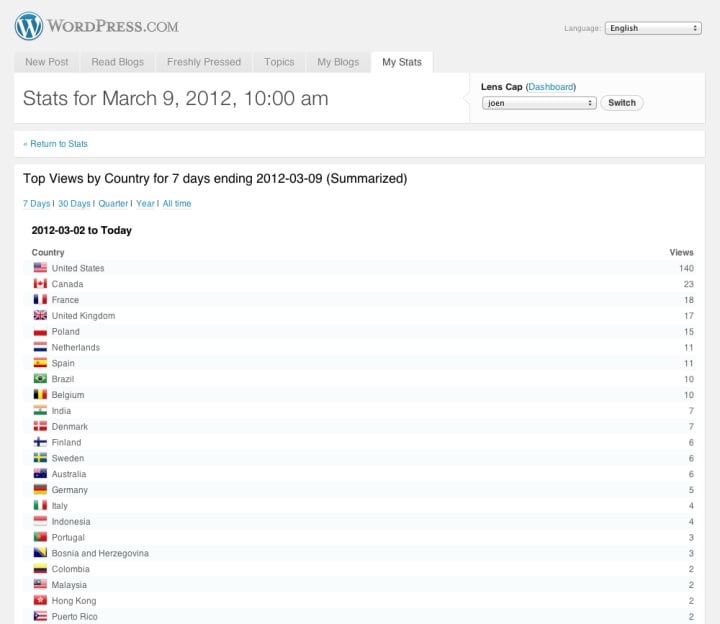This screenshot has height=624, width=720.
Task: Click the Puerto Rico country name
Action: click(x=74, y=617)
